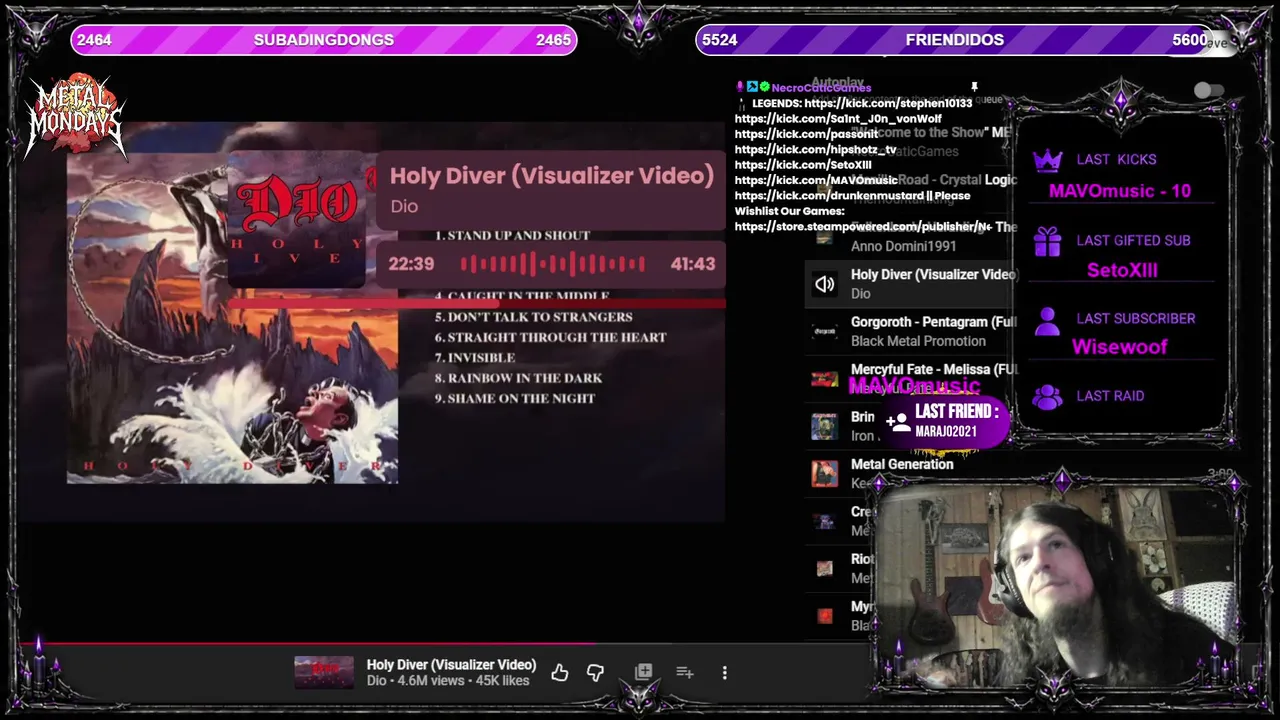The width and height of the screenshot is (1280, 720).
Task: Click the add-friend icon in Last Friend badge
Action: [x=897, y=420]
